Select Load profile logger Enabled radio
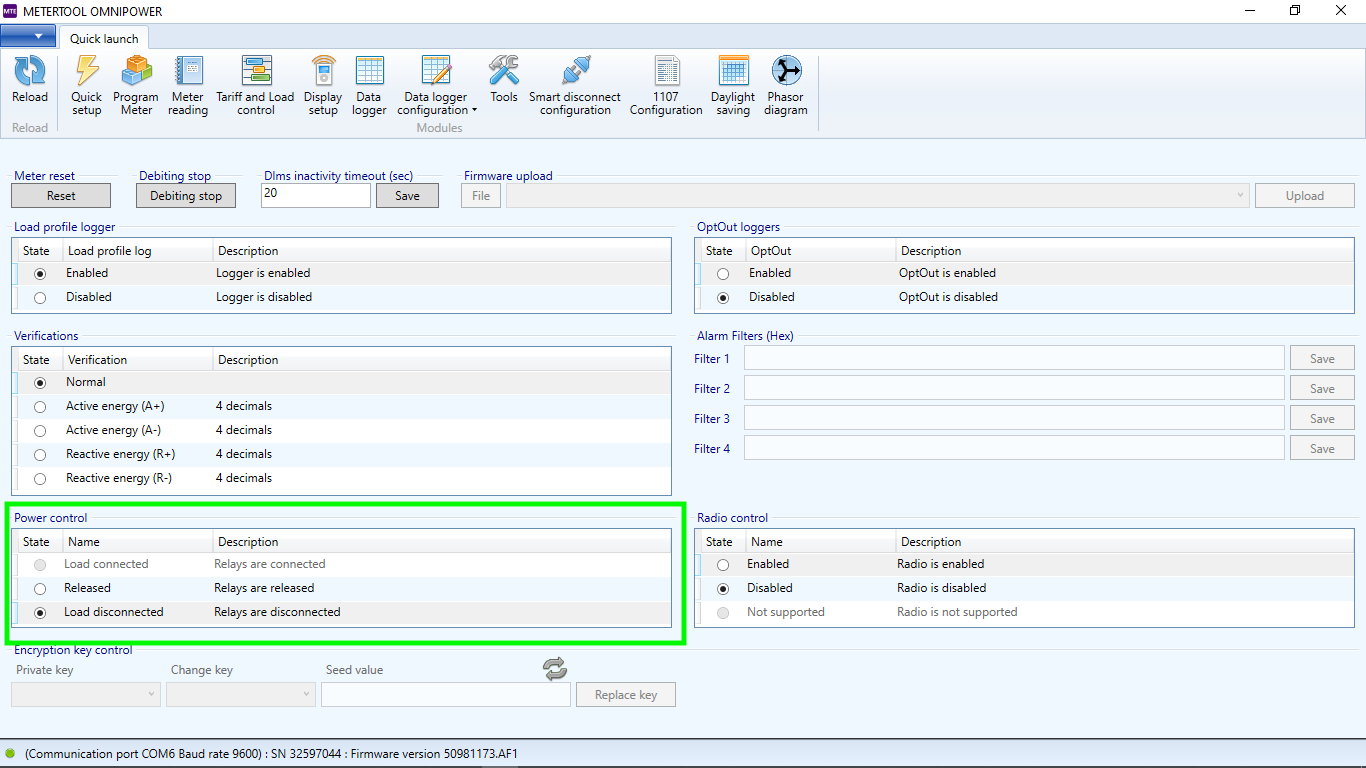This screenshot has height=768, width=1366. [x=40, y=273]
